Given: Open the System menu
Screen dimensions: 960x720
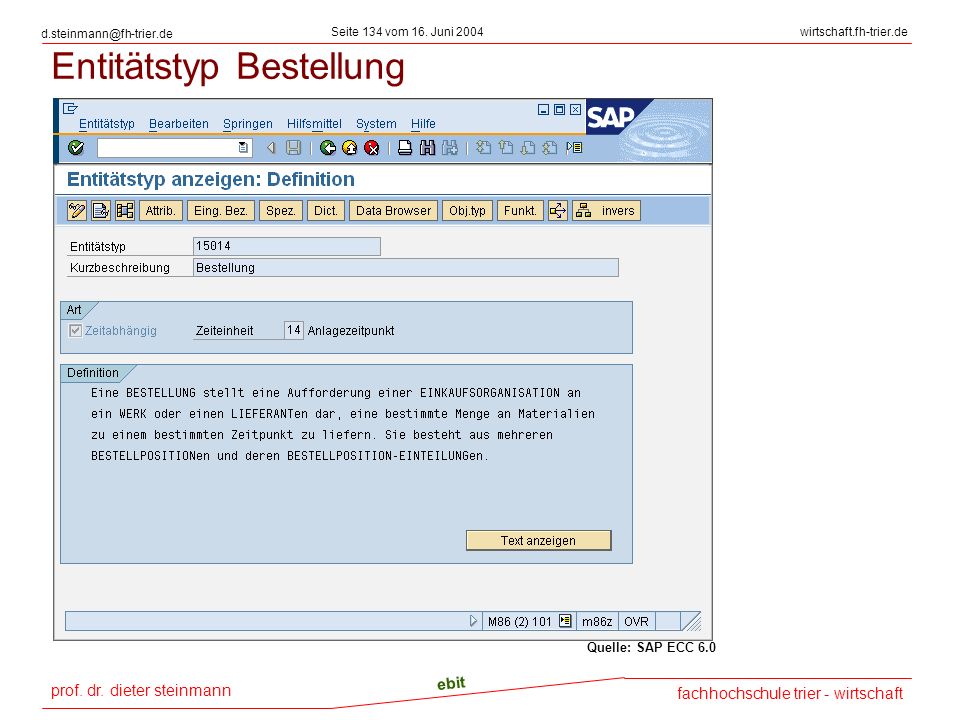Looking at the screenshot, I should tap(376, 124).
